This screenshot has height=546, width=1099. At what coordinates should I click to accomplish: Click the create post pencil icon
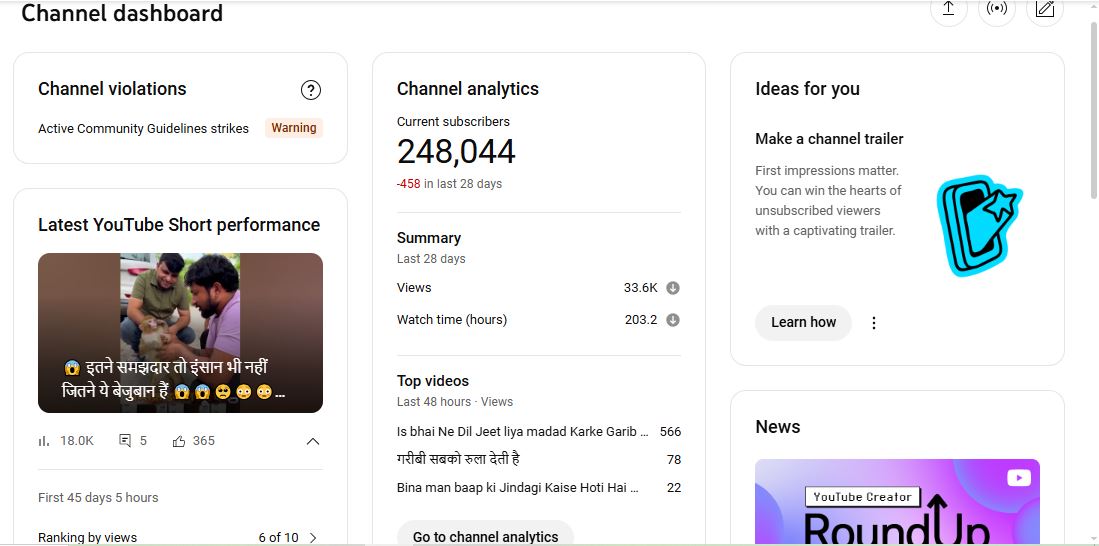click(1044, 10)
